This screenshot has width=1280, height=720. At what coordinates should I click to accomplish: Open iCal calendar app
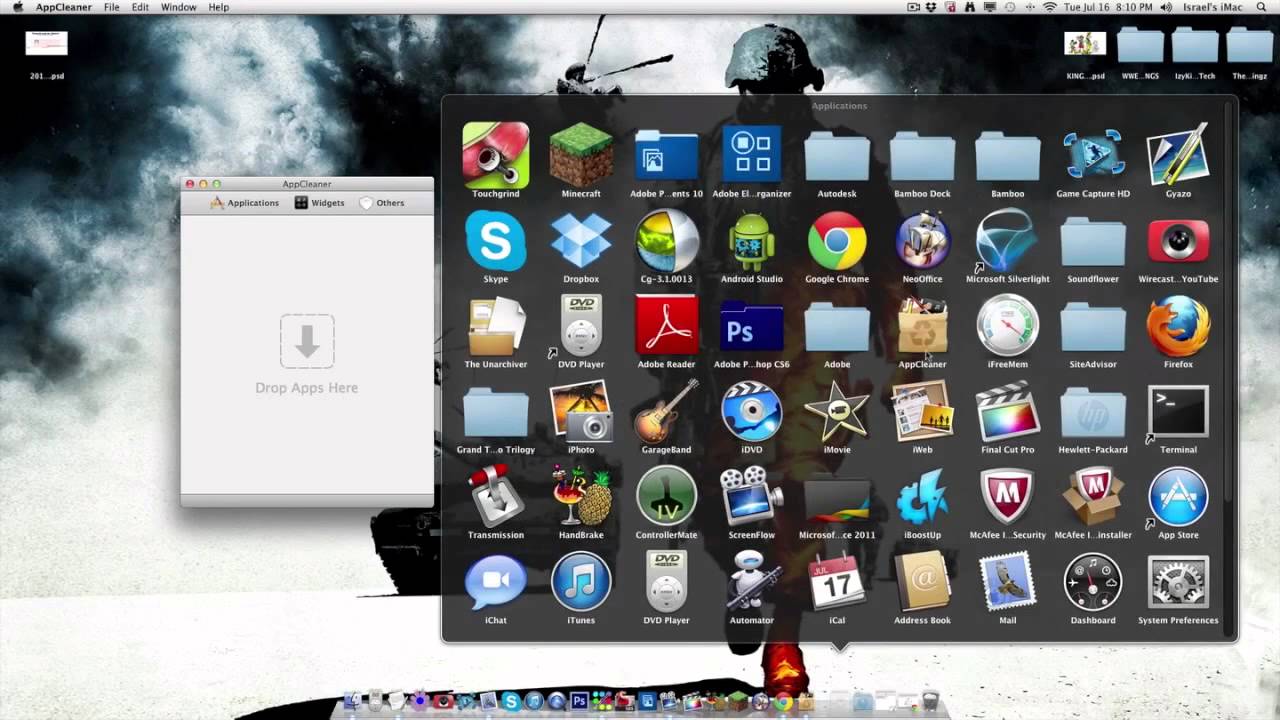coord(837,582)
